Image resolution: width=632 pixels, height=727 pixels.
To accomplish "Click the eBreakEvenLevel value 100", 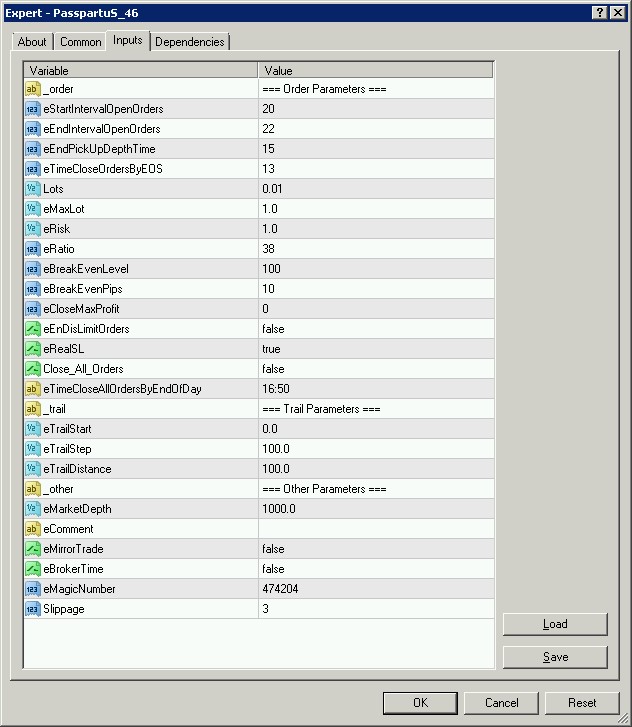I will 271,268.
